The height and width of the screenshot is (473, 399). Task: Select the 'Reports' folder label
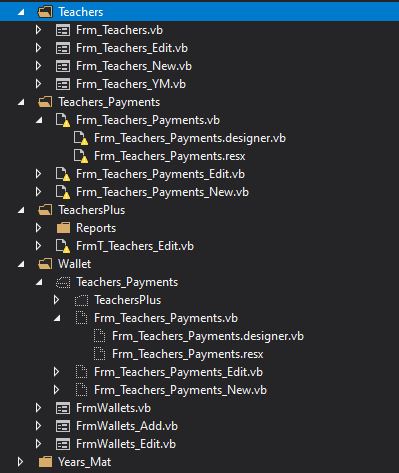coord(96,228)
